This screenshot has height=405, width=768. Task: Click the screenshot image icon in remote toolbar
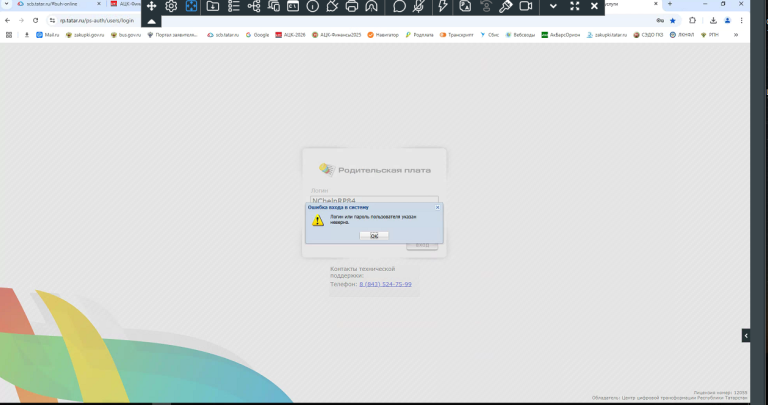[465, 6]
